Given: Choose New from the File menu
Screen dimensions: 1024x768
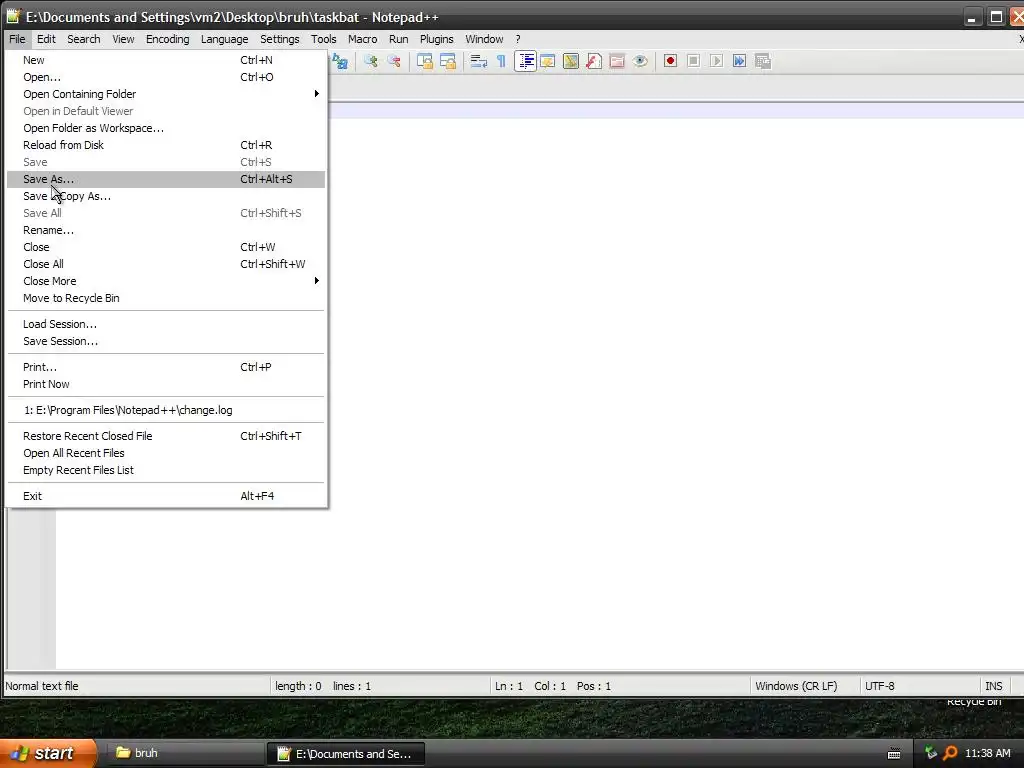Looking at the screenshot, I should coord(166,60).
